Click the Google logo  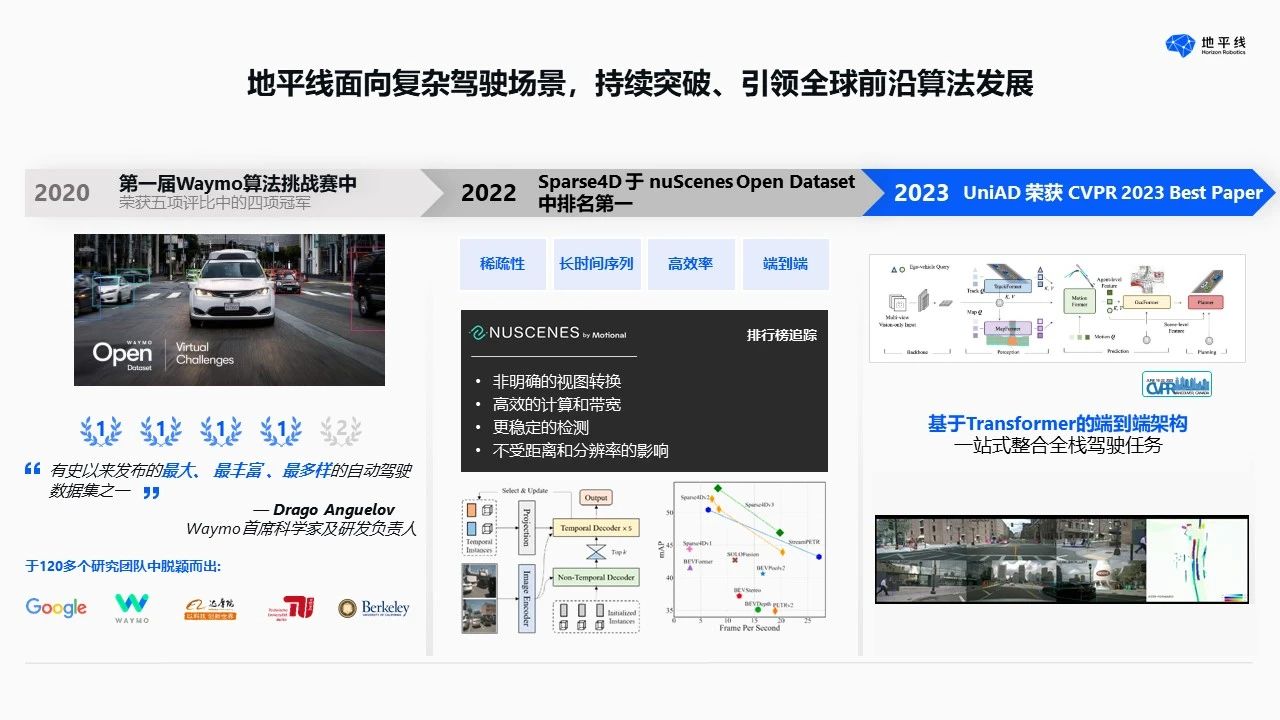(56, 607)
